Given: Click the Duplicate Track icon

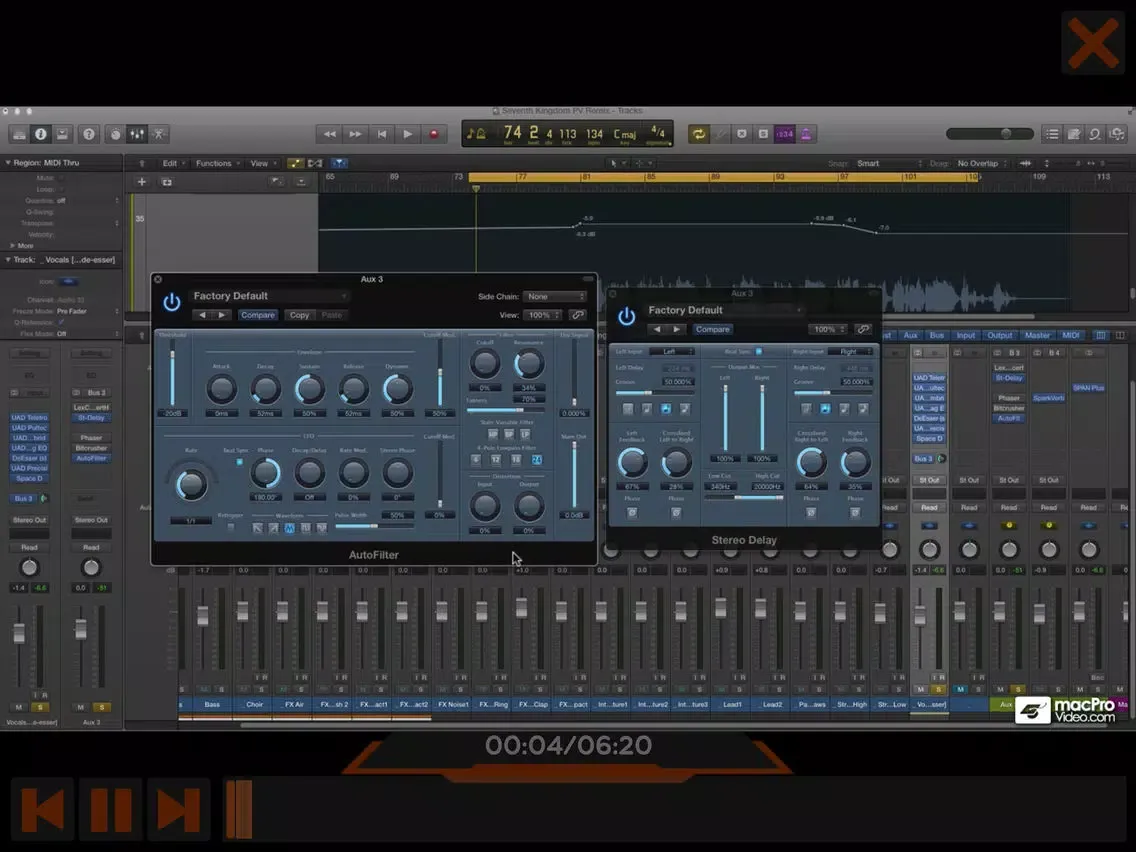Looking at the screenshot, I should pyautogui.click(x=167, y=182).
